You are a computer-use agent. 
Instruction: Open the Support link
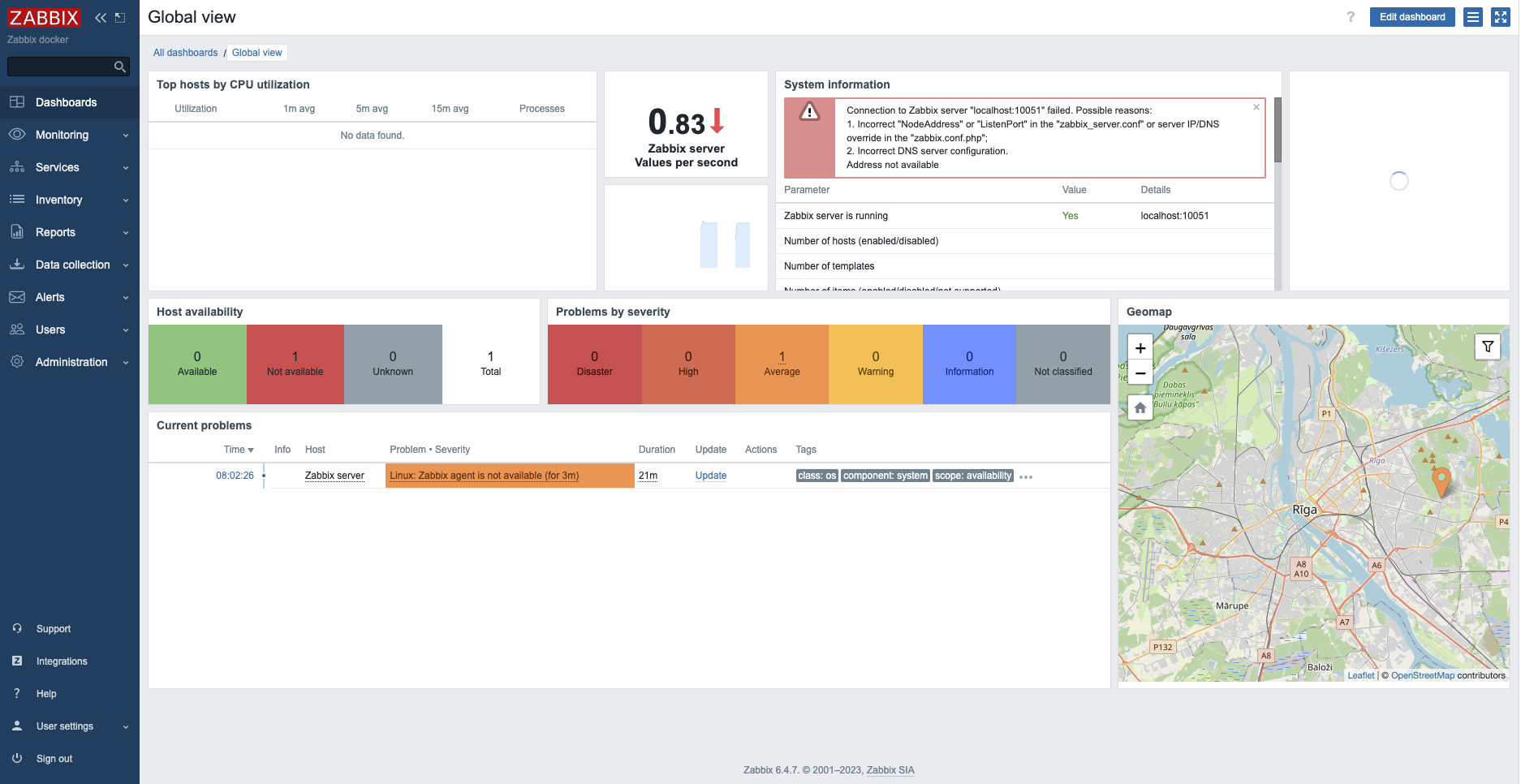[x=54, y=629]
